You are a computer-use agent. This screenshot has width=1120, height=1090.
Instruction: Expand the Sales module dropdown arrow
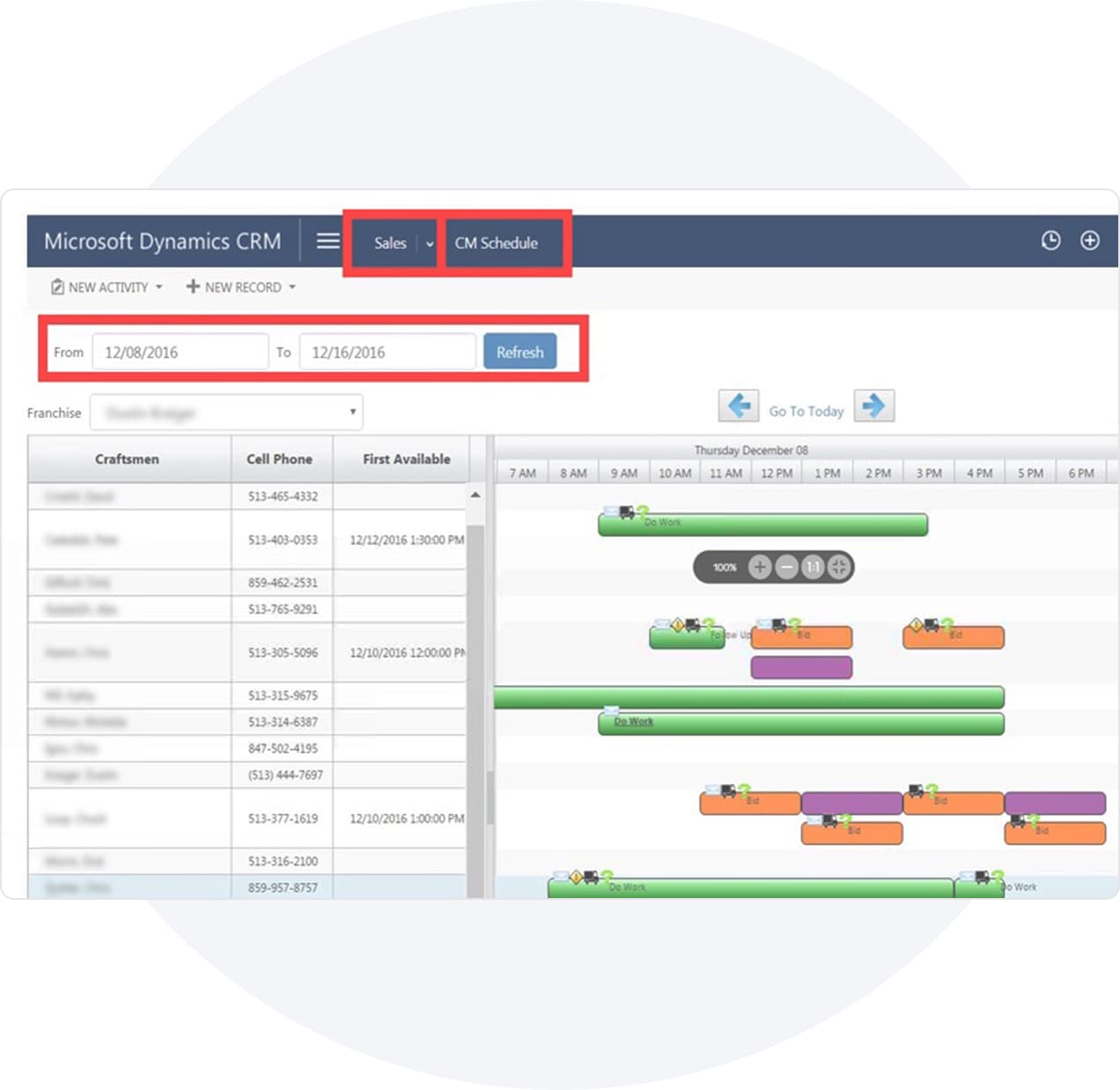[430, 244]
